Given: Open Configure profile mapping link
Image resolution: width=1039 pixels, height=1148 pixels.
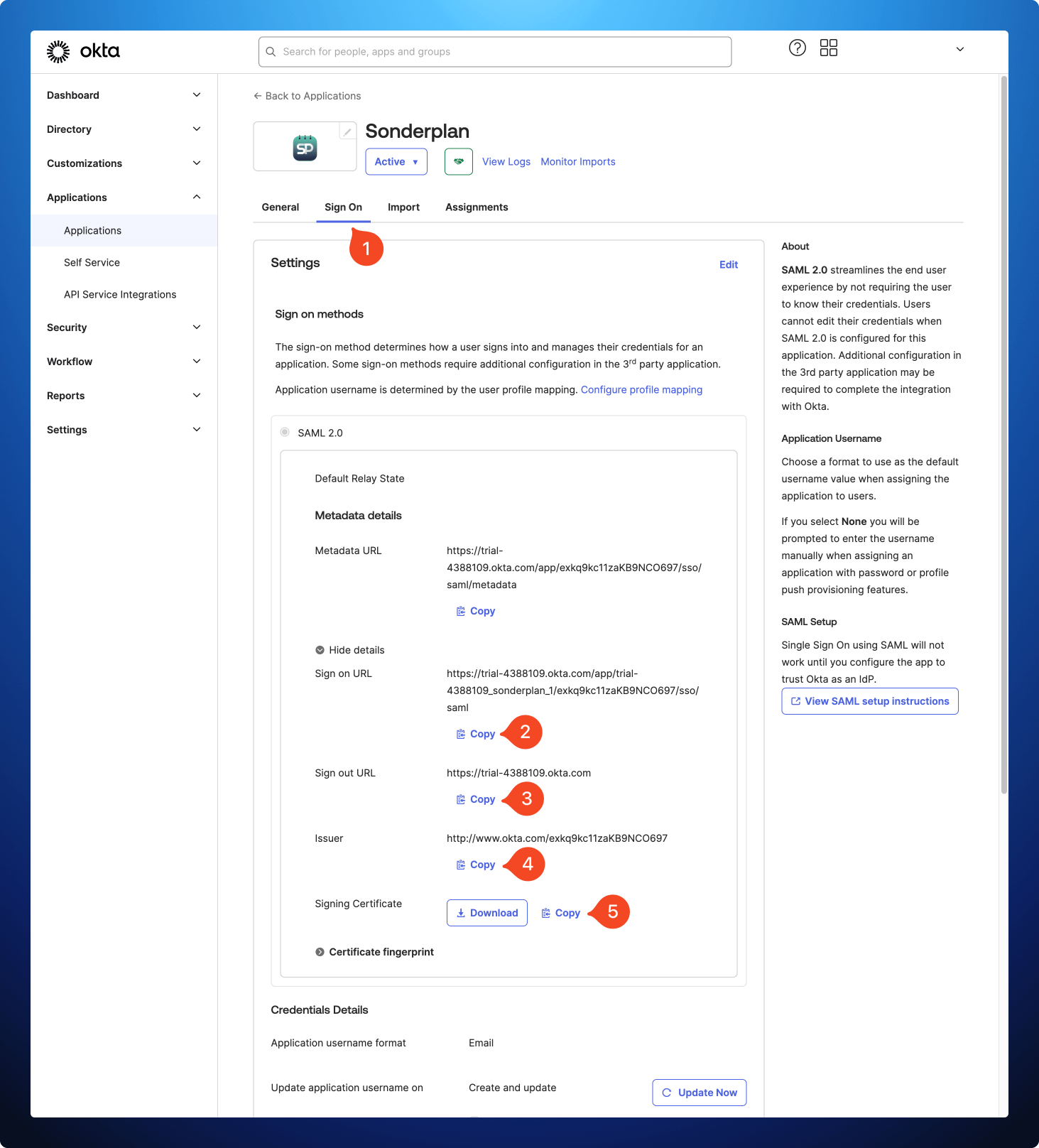Looking at the screenshot, I should coord(641,389).
